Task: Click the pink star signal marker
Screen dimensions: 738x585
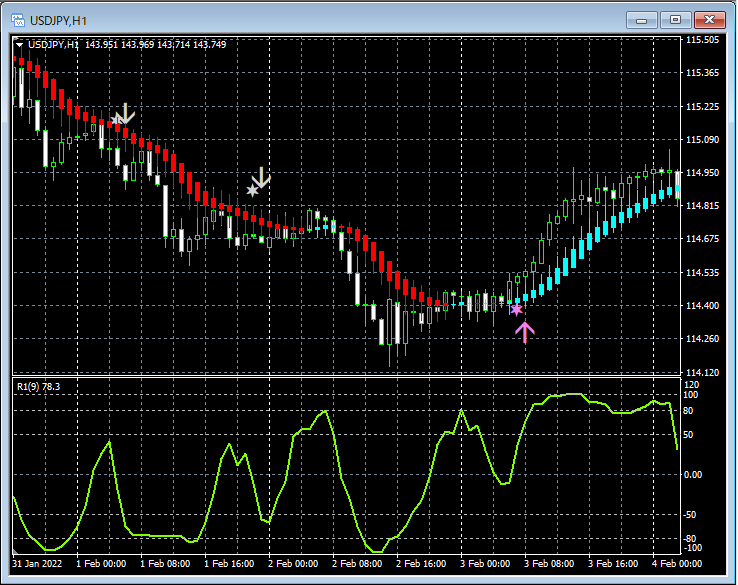Action: point(516,310)
